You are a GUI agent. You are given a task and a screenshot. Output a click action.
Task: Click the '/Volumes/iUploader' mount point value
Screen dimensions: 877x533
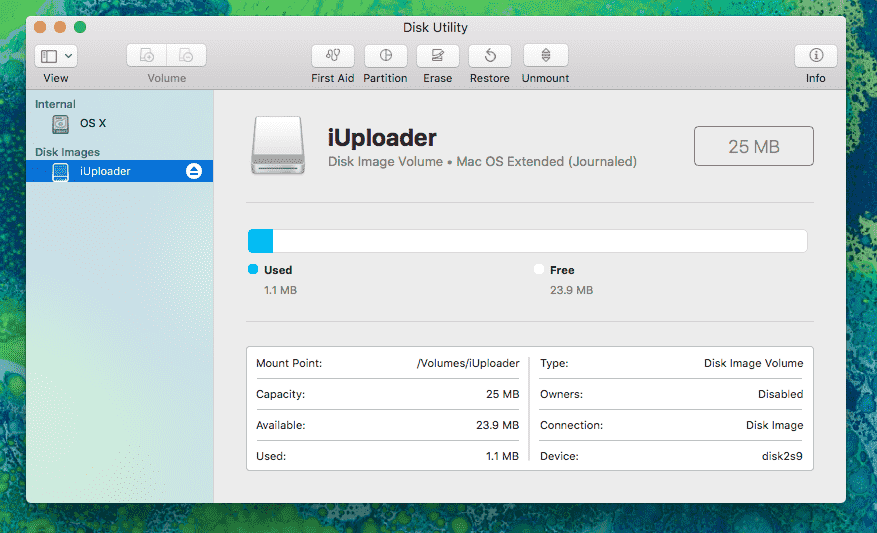[x=468, y=364]
